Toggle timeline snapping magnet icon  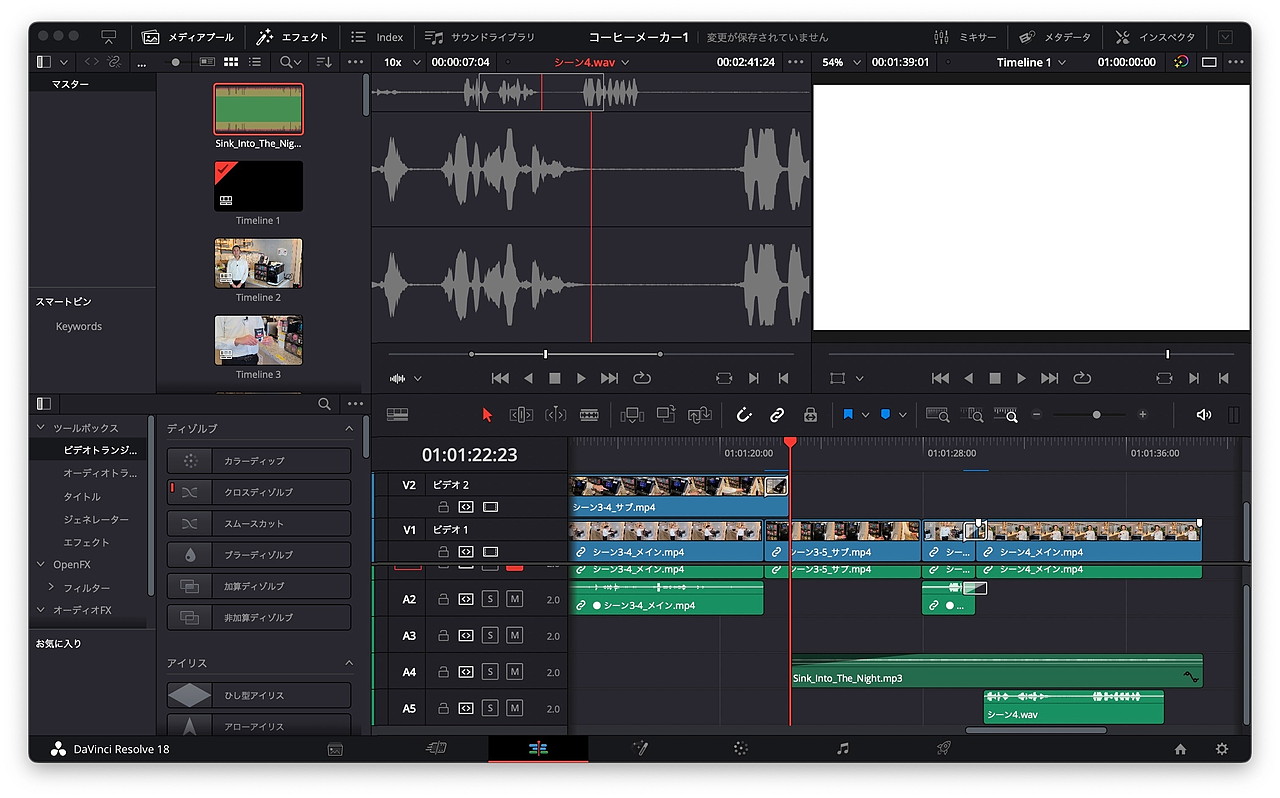click(744, 415)
